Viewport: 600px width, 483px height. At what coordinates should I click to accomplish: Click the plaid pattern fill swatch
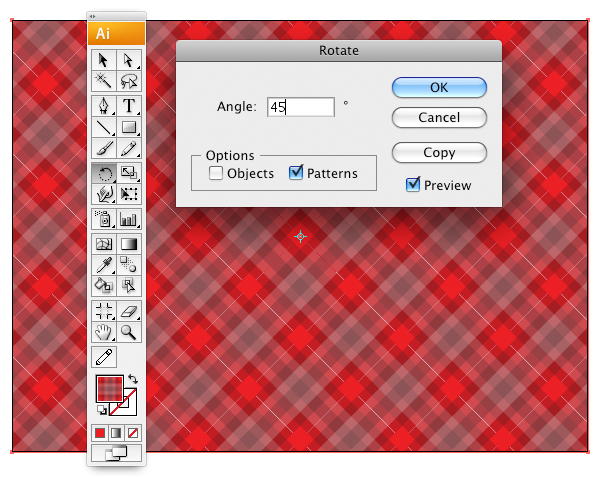pos(107,389)
